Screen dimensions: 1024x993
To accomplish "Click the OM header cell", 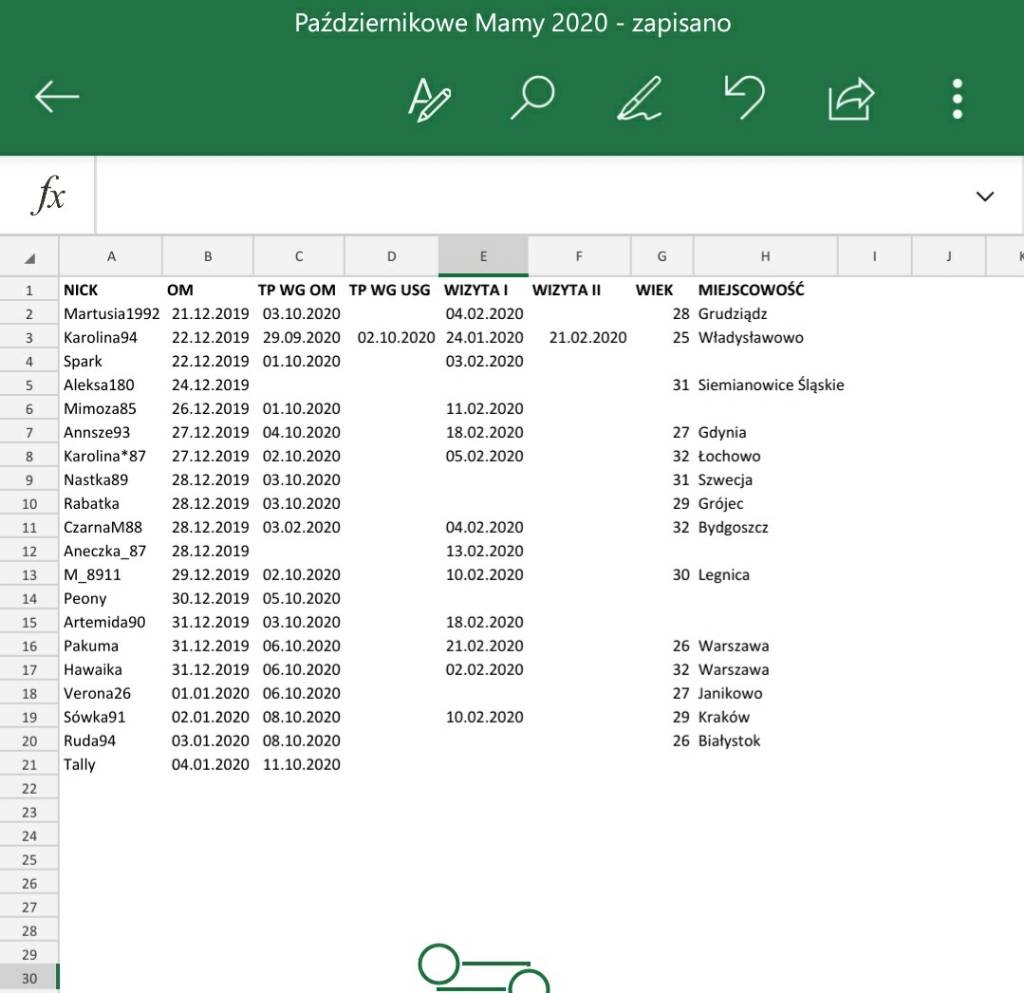I will [x=208, y=290].
